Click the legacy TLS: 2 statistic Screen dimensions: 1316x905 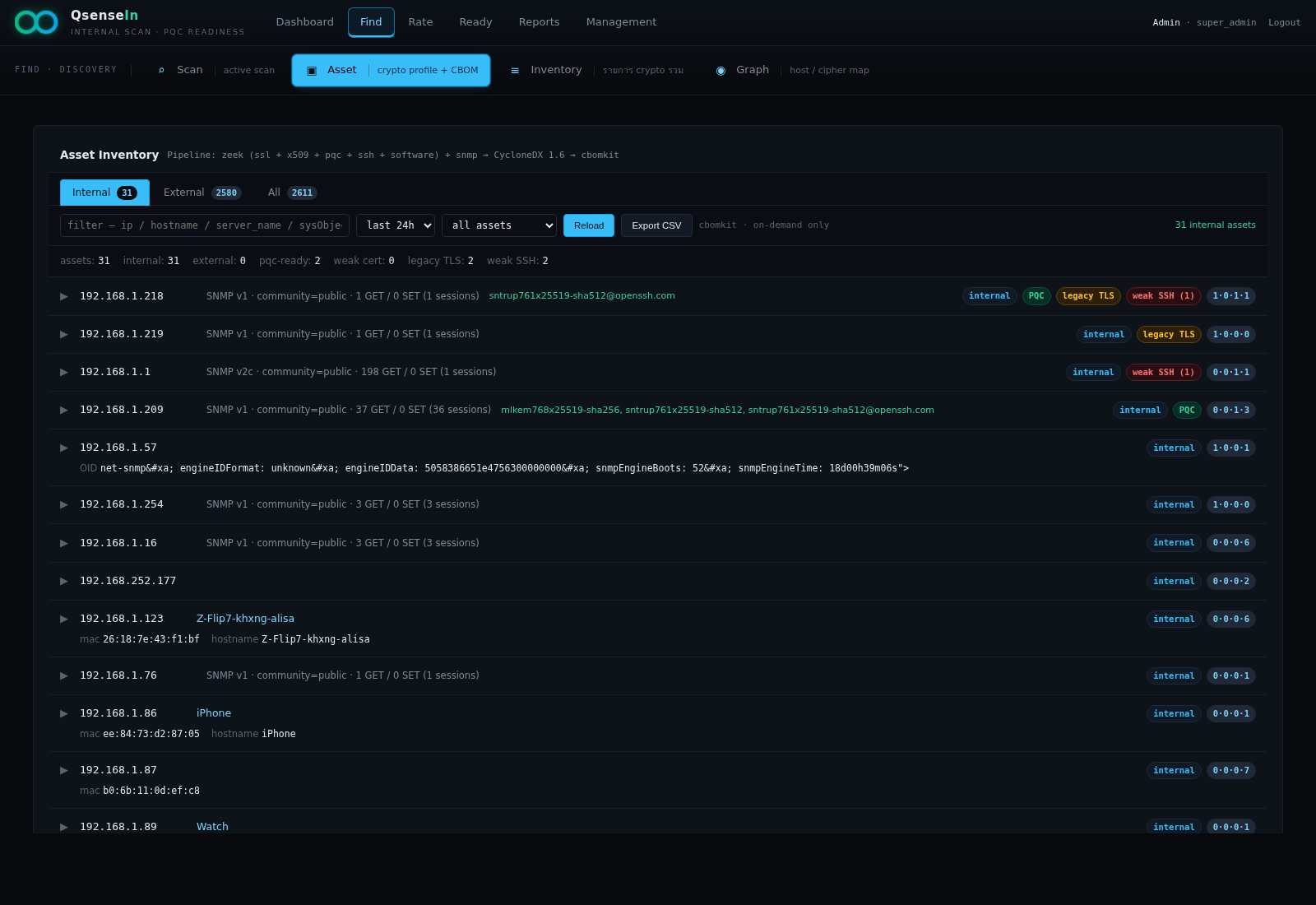(441, 261)
